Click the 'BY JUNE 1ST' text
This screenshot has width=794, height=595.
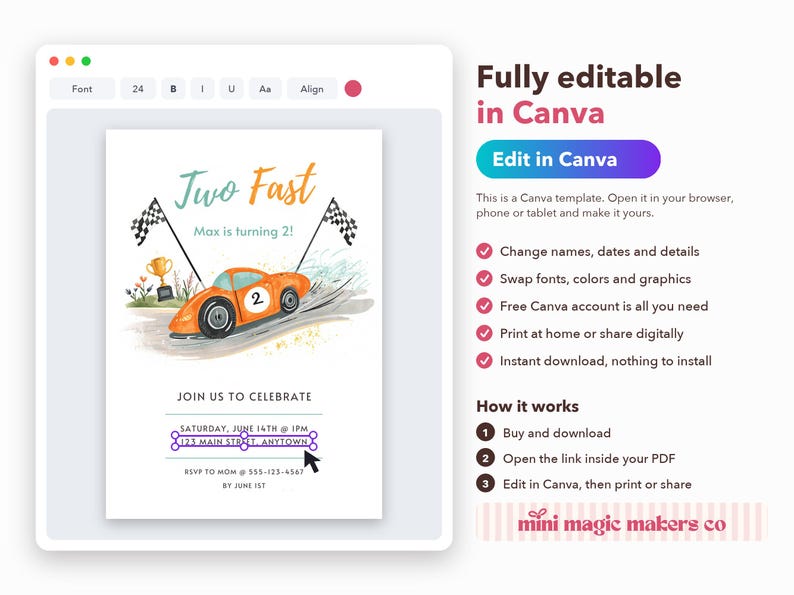[x=244, y=485]
